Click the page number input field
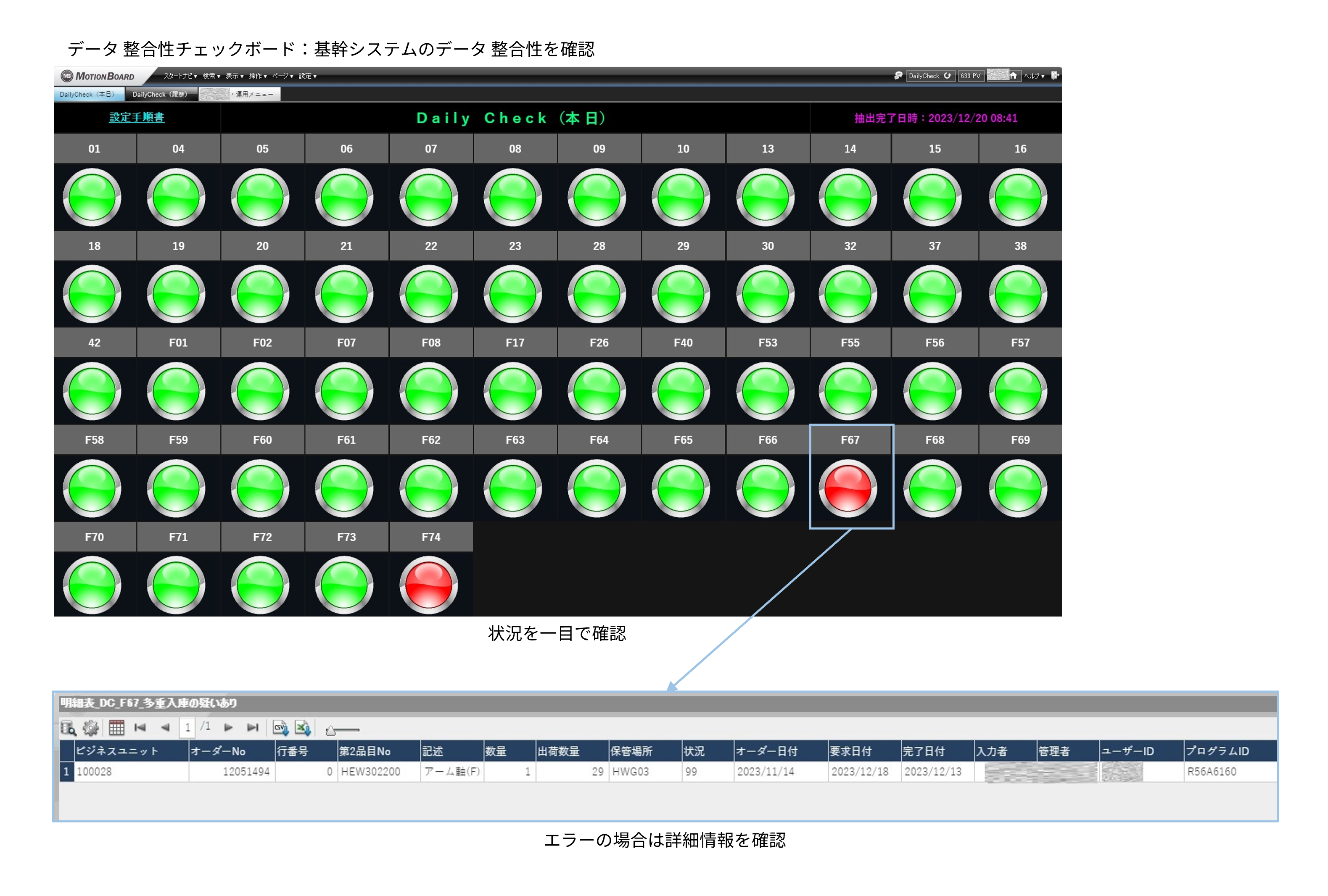 [x=187, y=727]
